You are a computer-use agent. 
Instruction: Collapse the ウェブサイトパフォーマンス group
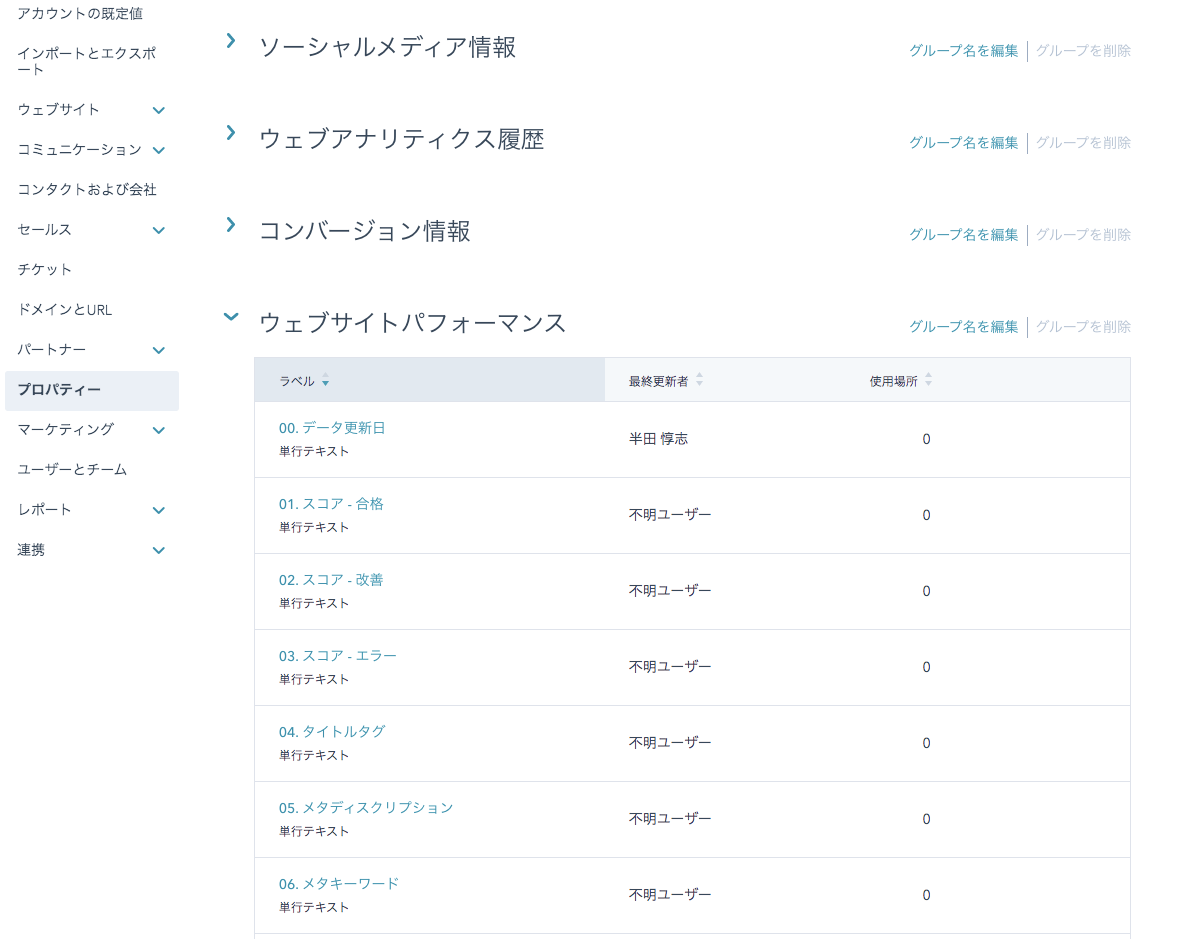tap(231, 316)
